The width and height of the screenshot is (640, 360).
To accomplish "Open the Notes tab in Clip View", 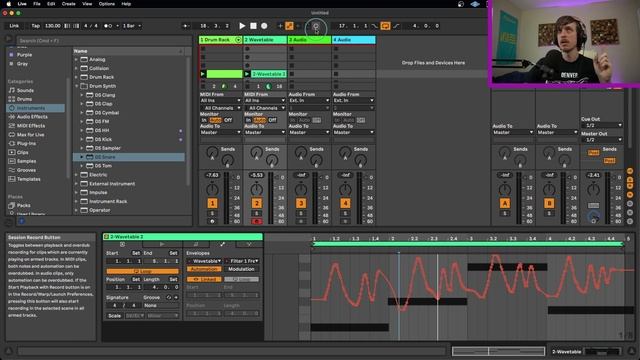I will pyautogui.click(x=196, y=244).
